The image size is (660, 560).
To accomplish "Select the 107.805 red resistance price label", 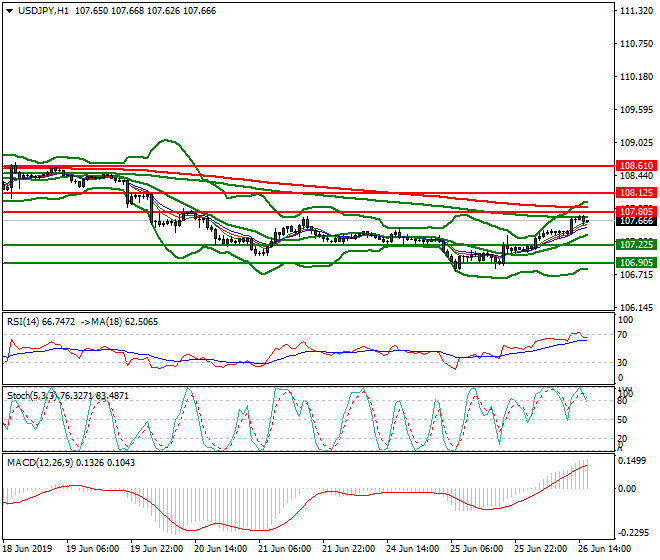I will point(636,211).
